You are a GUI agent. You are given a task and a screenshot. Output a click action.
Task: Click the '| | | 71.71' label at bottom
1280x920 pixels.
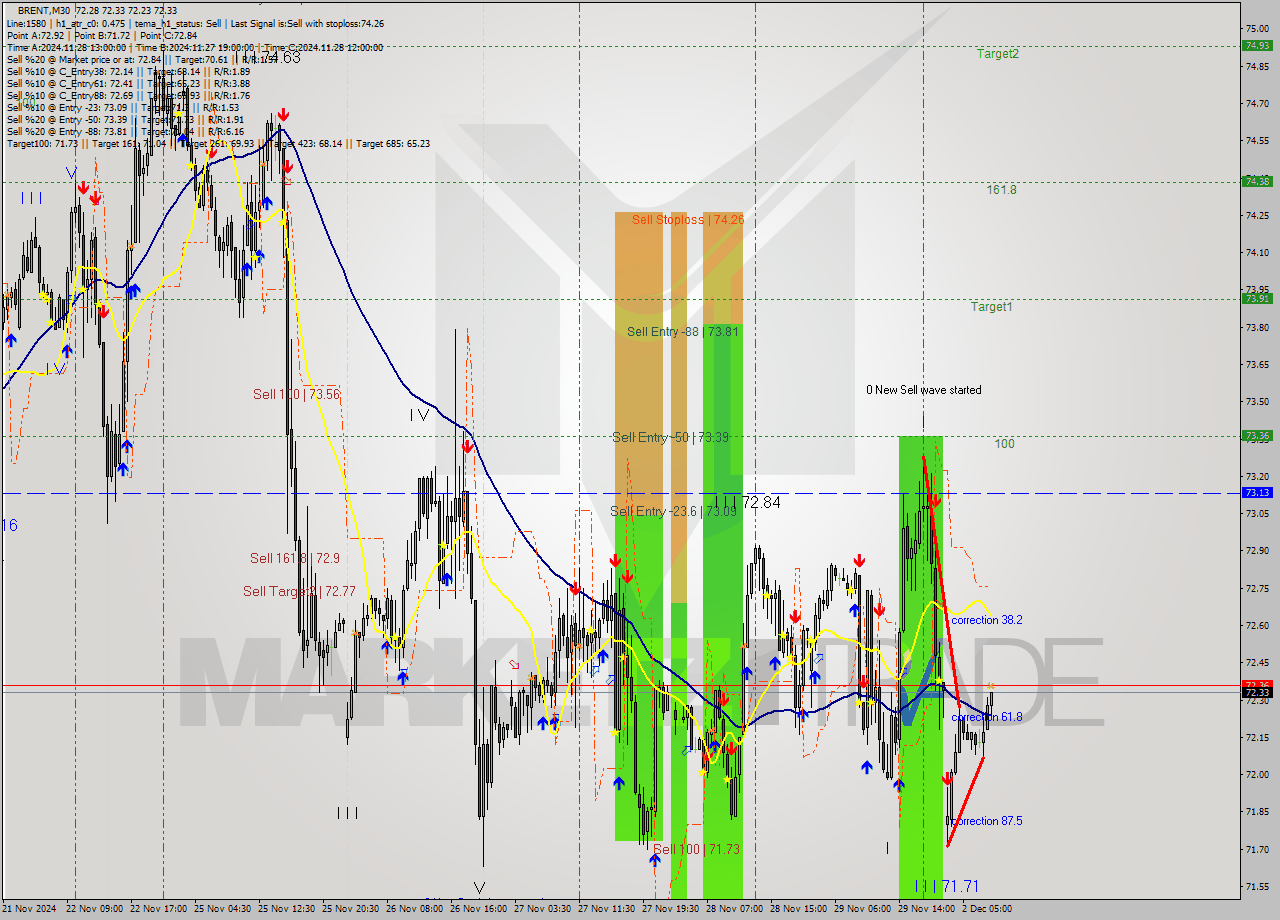[x=946, y=886]
